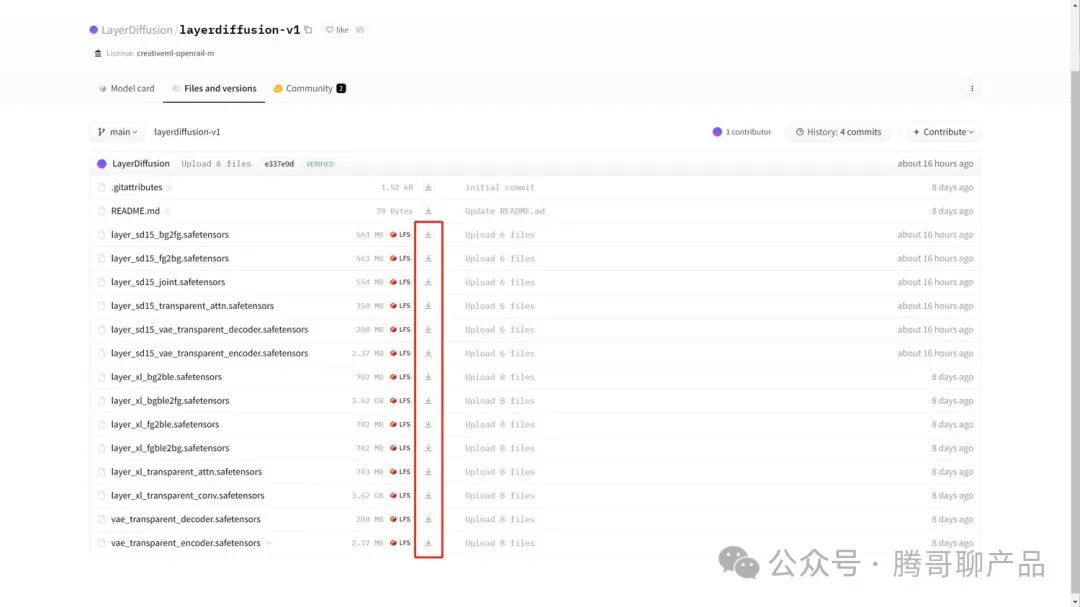Image resolution: width=1080 pixels, height=607 pixels.
Task: Select the Files and versions tab
Action: tap(214, 88)
